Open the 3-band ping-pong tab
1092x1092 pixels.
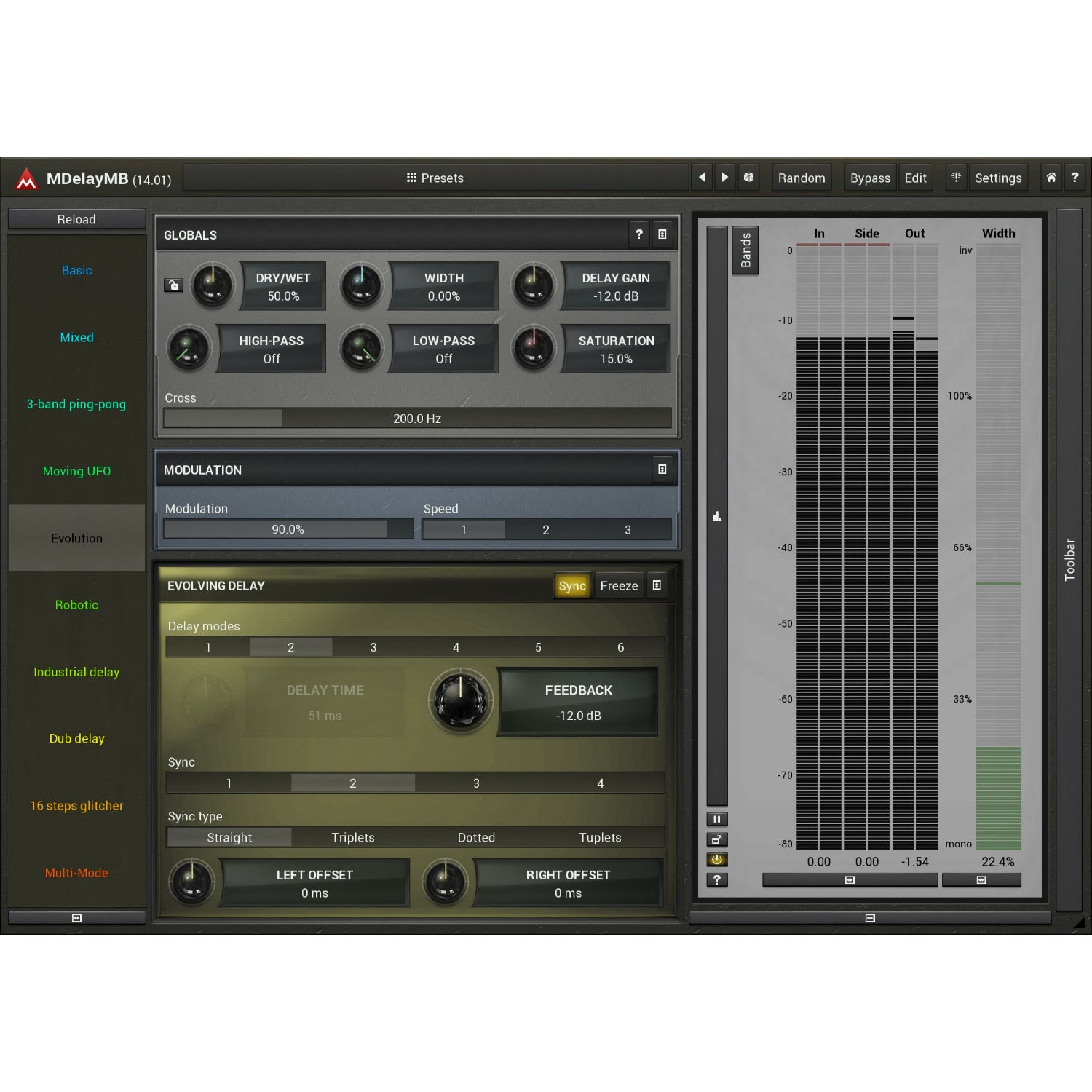(76, 404)
